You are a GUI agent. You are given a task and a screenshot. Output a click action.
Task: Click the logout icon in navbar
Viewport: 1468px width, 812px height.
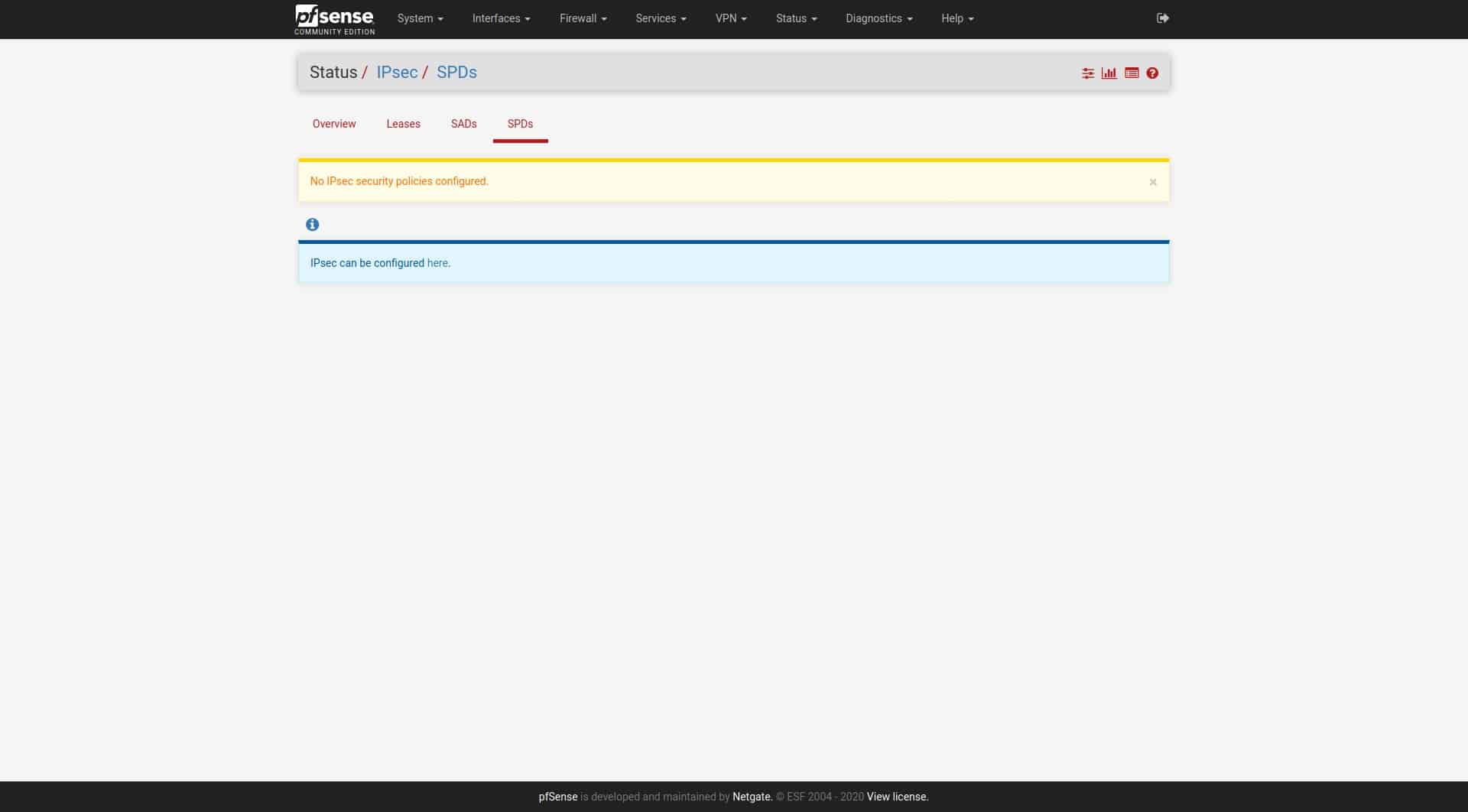tap(1162, 18)
